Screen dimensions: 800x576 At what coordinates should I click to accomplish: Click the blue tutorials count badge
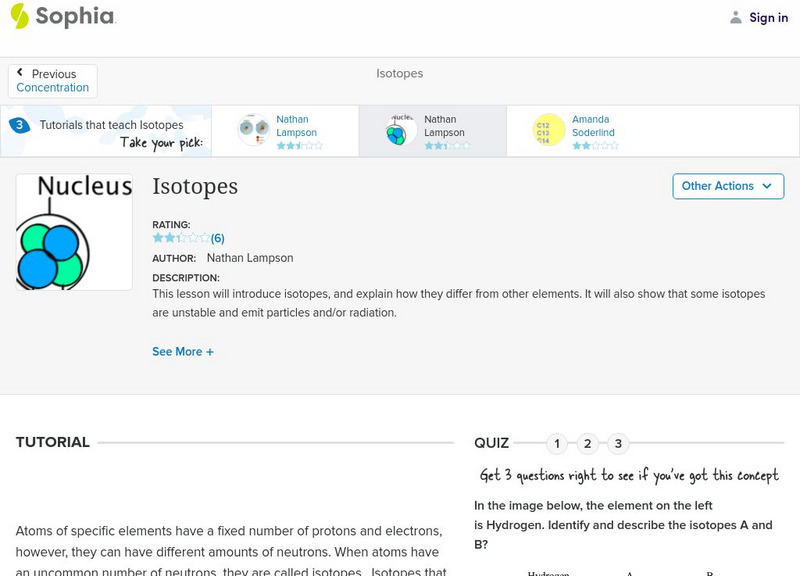[x=19, y=125]
